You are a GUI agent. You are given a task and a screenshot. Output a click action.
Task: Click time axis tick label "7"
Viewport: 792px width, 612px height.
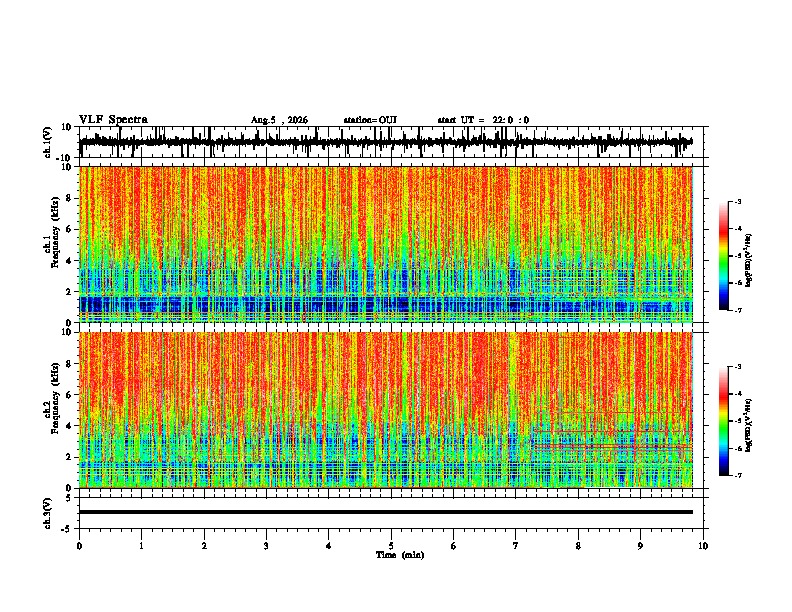[516, 546]
